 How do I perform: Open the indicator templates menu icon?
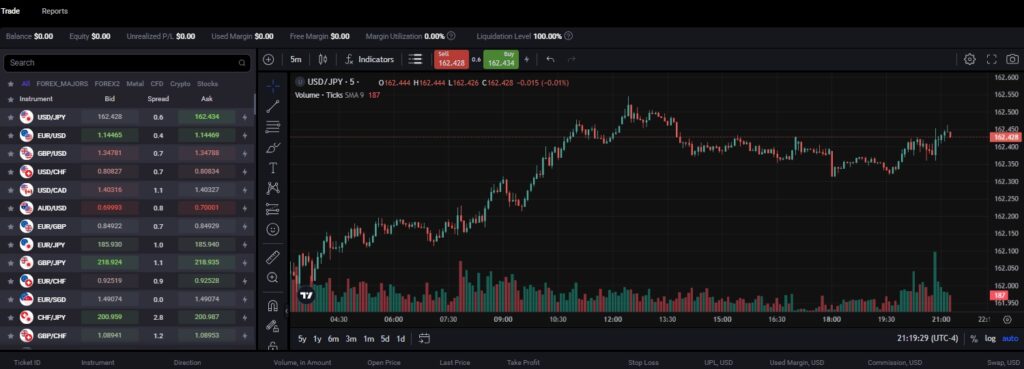[415, 59]
